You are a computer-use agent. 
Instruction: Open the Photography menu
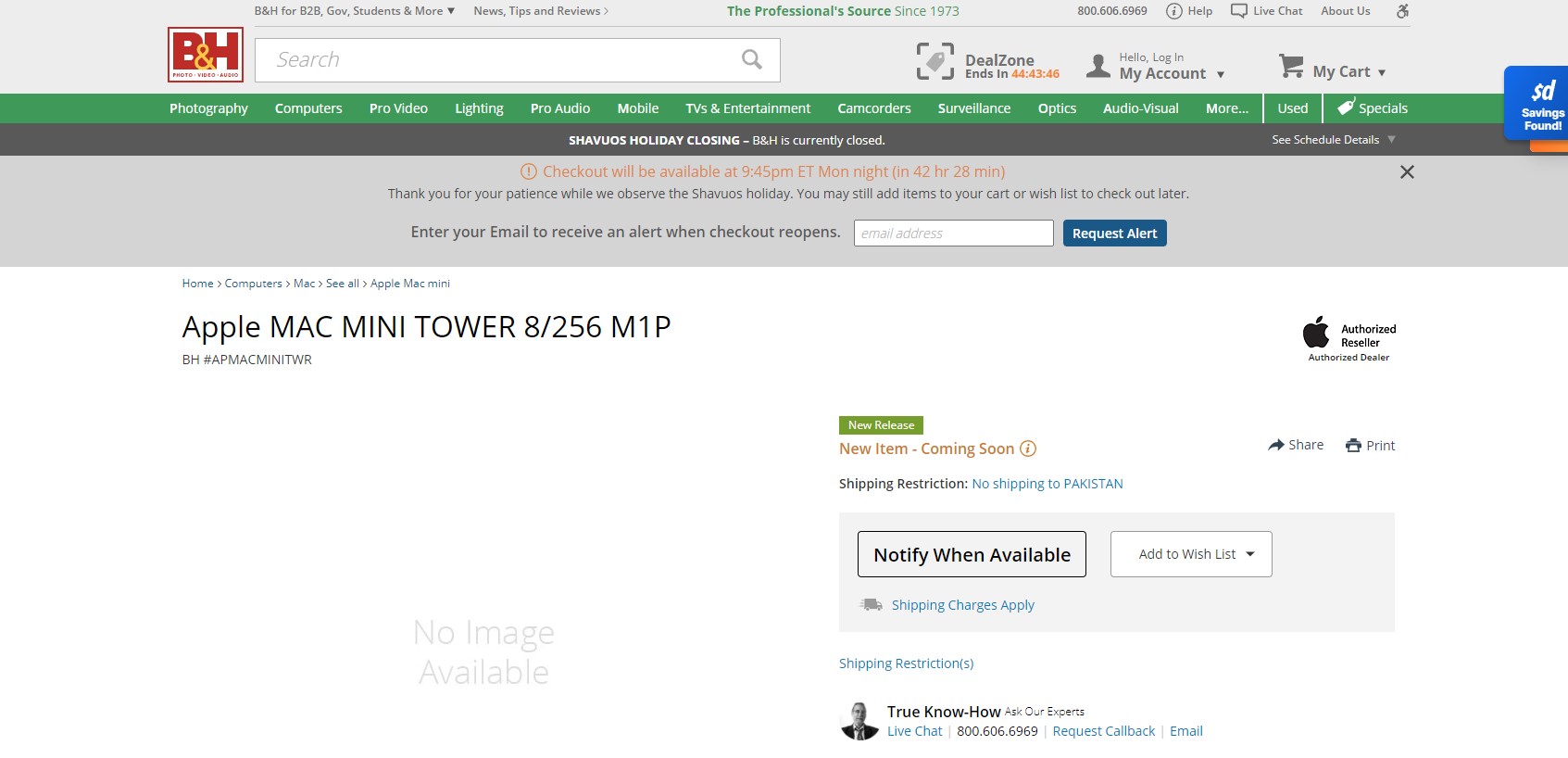208,108
